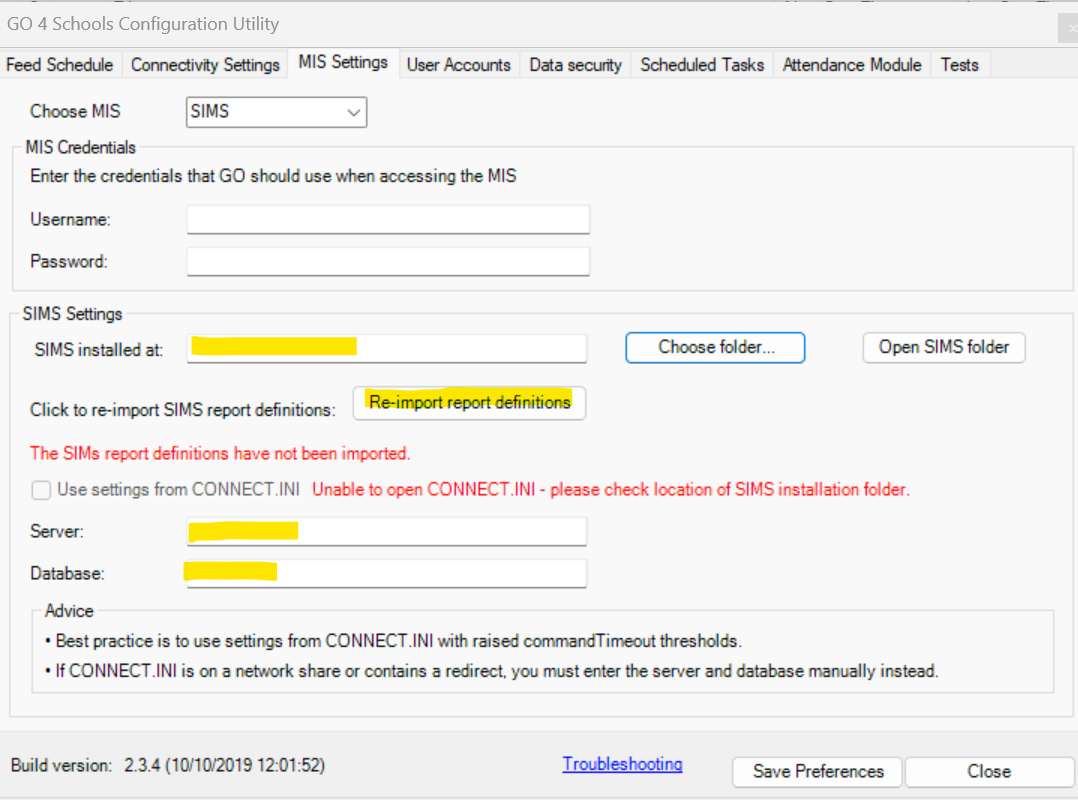Click the Database input field

(387, 573)
